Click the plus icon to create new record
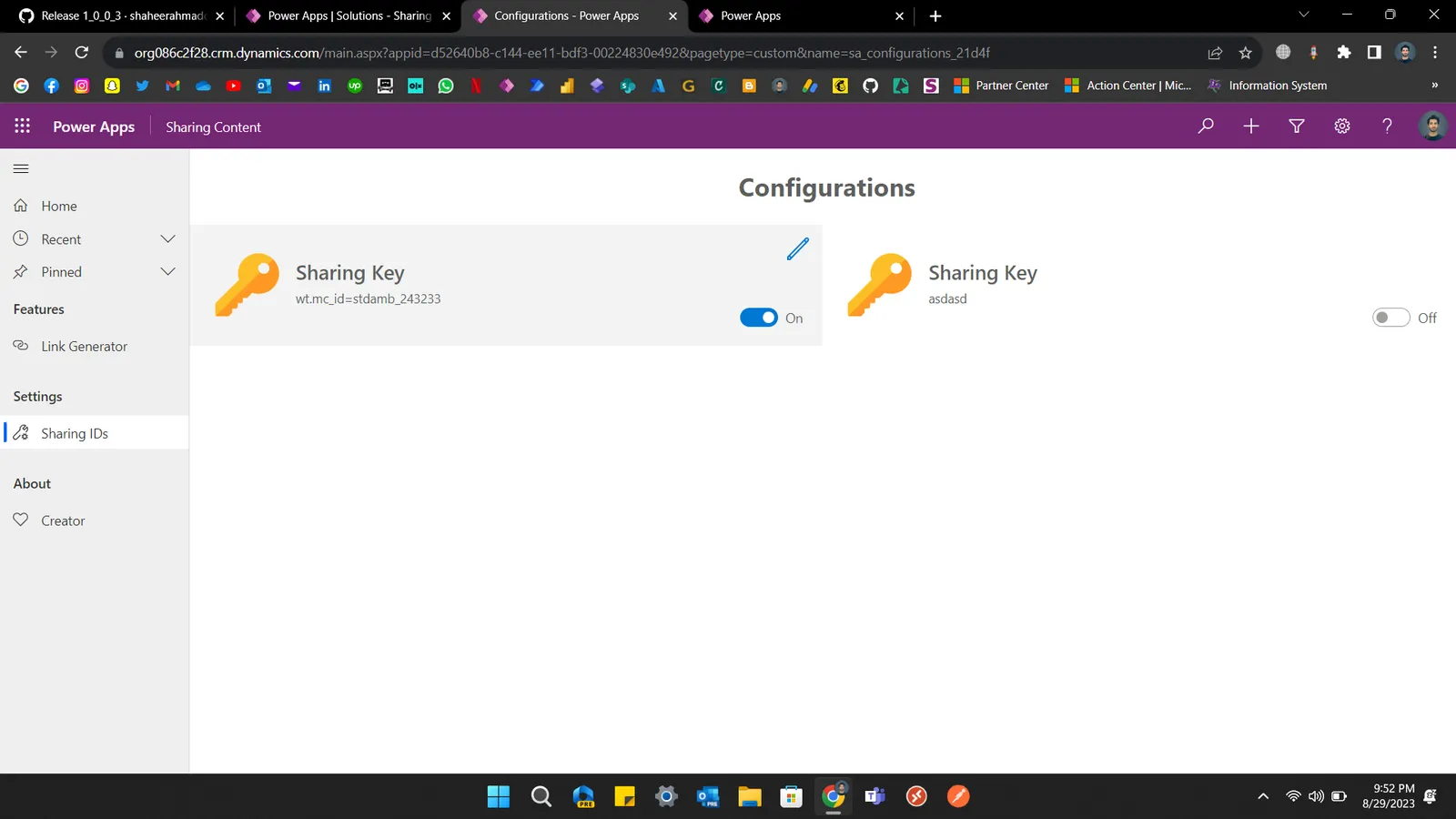Image resolution: width=1456 pixels, height=819 pixels. click(x=1251, y=126)
